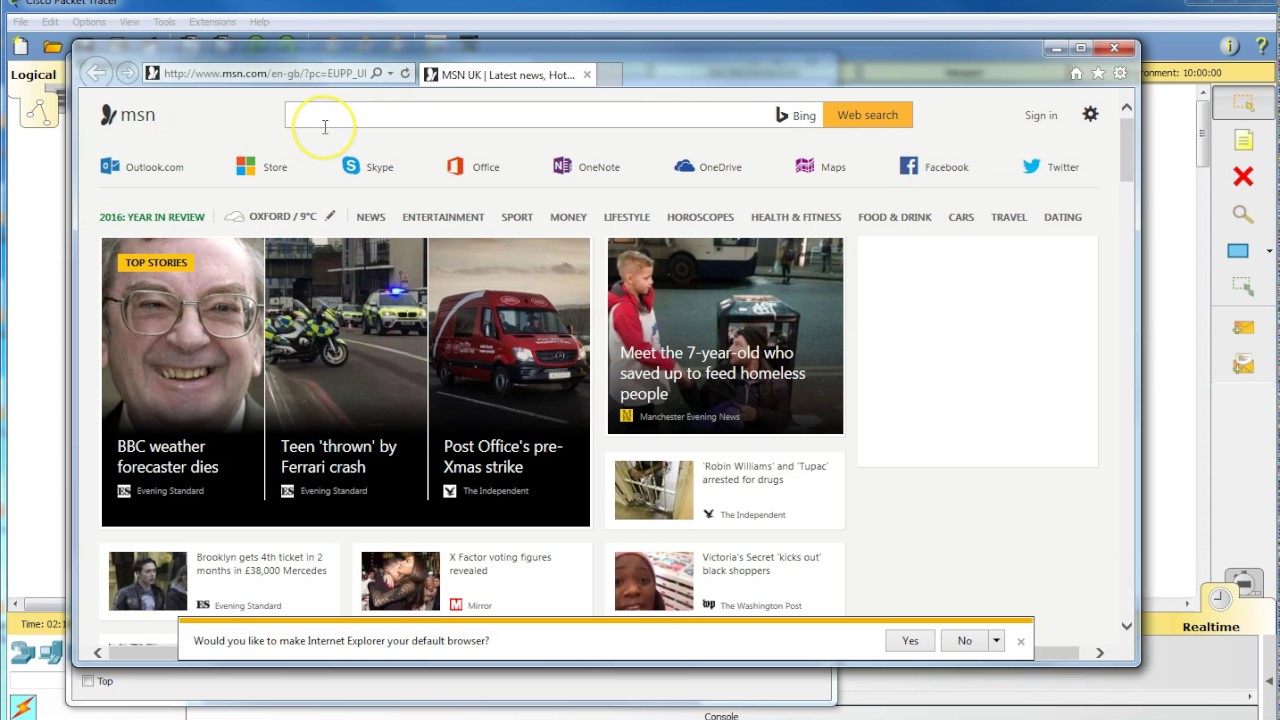Open Teen 'thrown' by Ferrari crash story

coord(346,382)
